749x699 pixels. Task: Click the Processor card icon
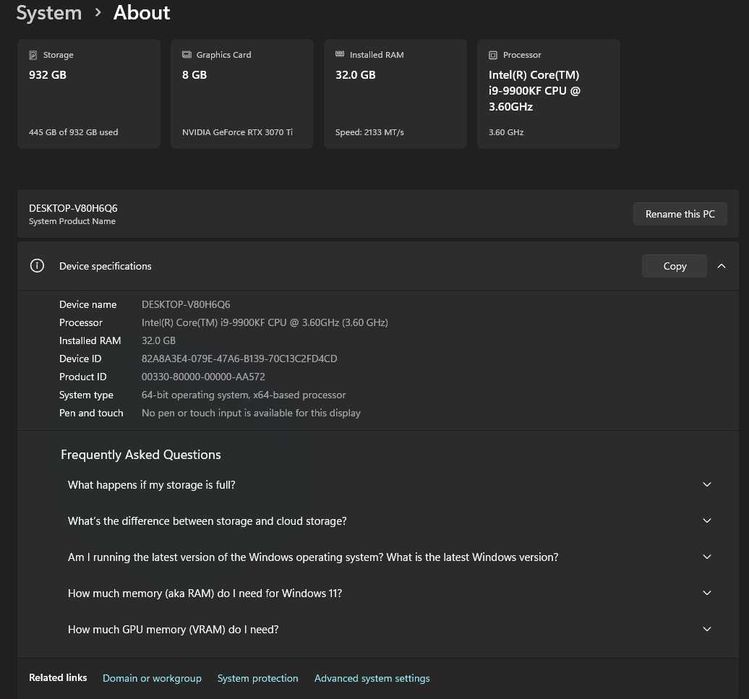tap(493, 55)
